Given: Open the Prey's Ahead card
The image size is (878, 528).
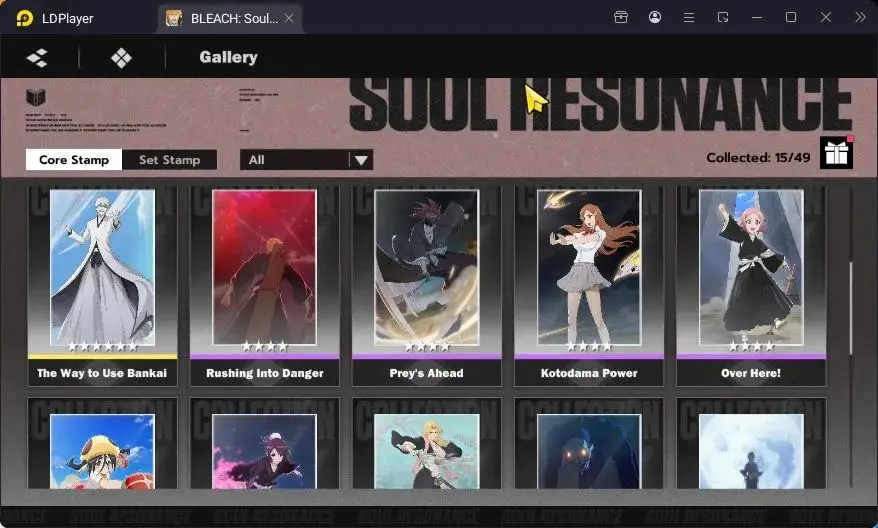Looking at the screenshot, I should [x=427, y=286].
